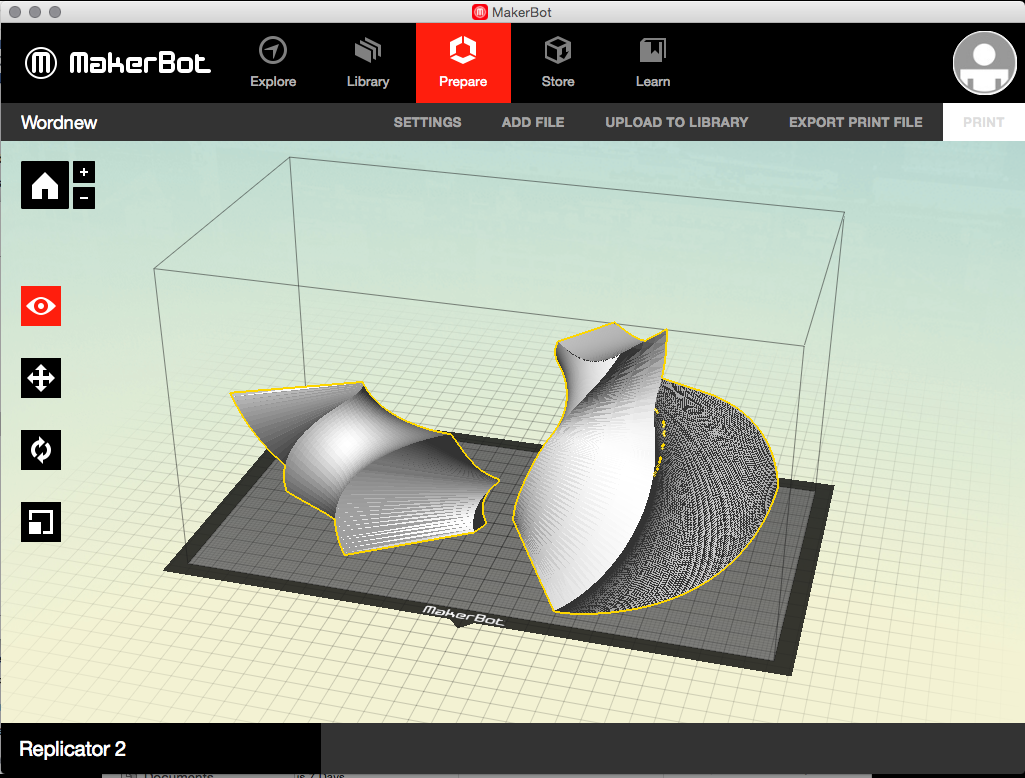The height and width of the screenshot is (778, 1025).
Task: Click the macOS close window button
Action: pos(15,12)
